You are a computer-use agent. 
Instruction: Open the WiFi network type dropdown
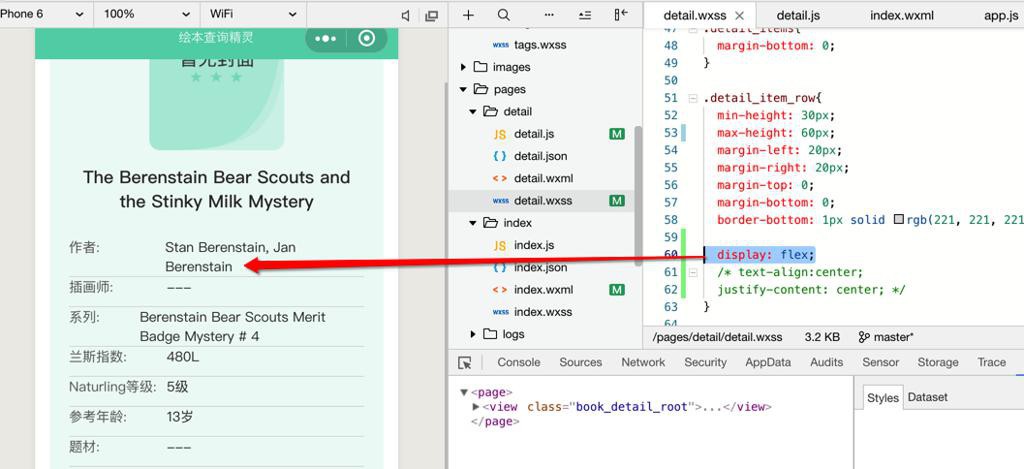[x=253, y=14]
